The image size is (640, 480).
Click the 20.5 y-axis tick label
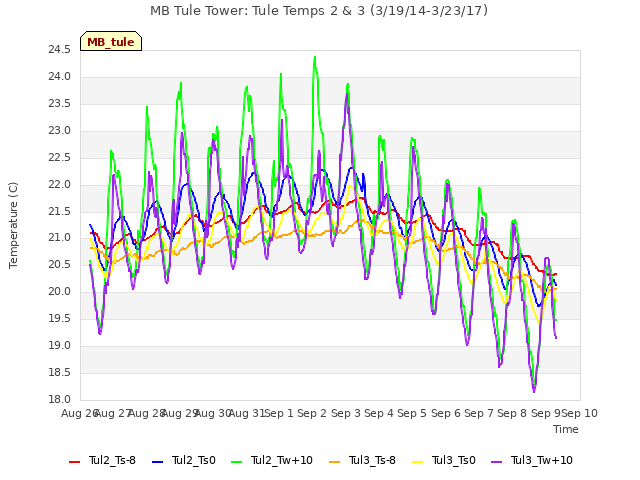(60, 264)
